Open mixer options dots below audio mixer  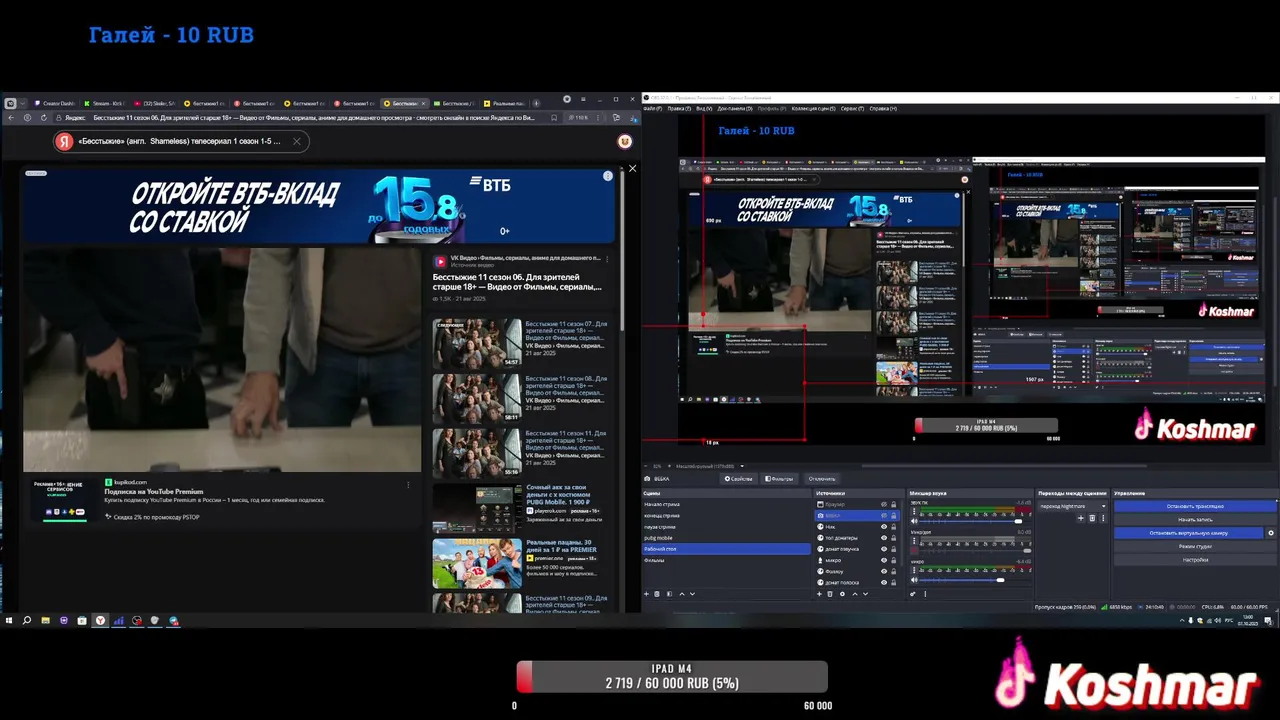pyautogui.click(x=925, y=593)
